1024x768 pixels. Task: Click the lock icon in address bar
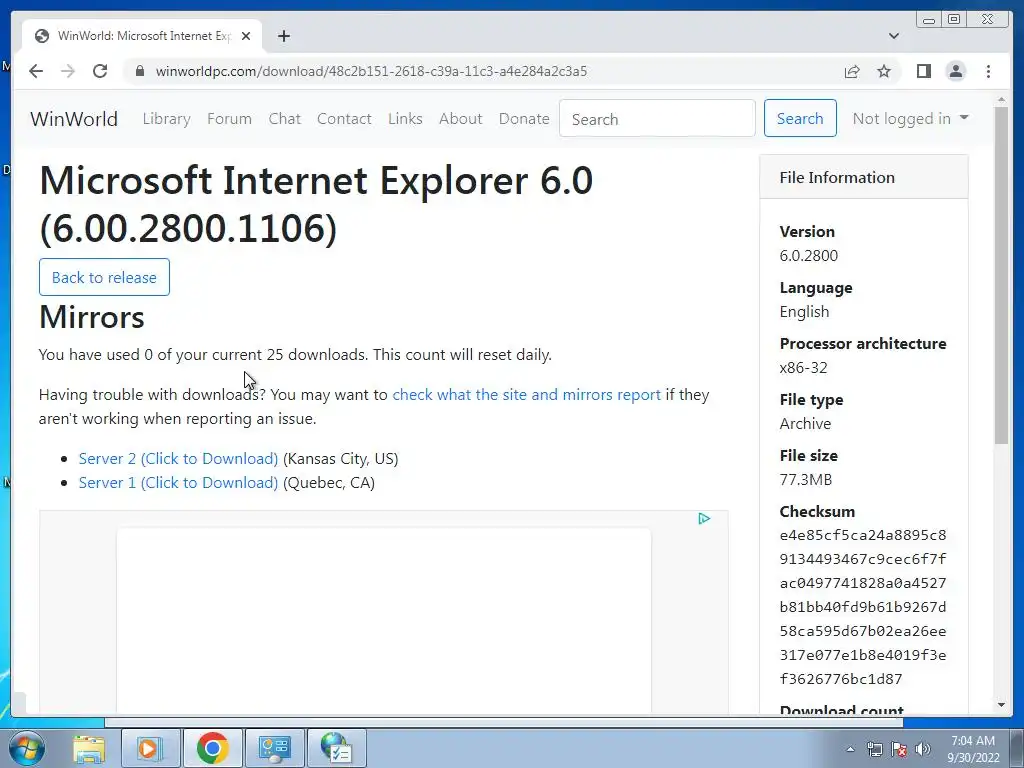tap(139, 71)
